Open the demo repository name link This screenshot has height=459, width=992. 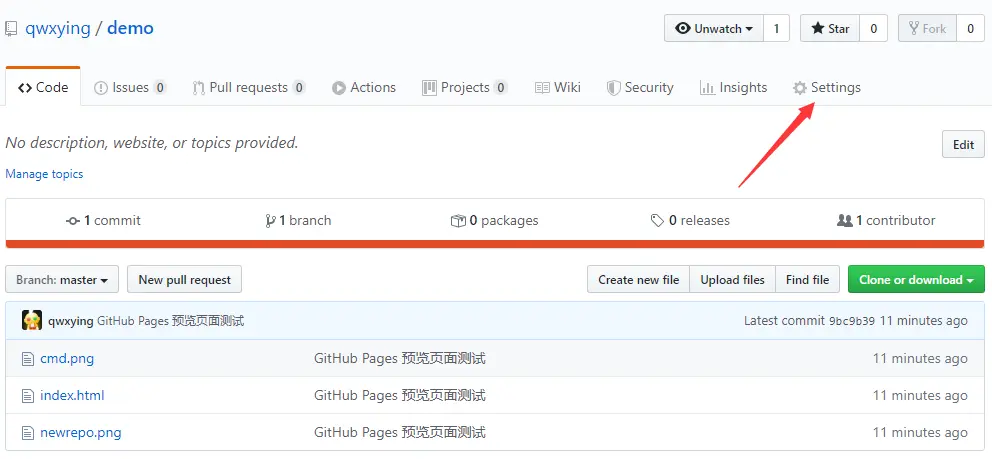coord(130,28)
